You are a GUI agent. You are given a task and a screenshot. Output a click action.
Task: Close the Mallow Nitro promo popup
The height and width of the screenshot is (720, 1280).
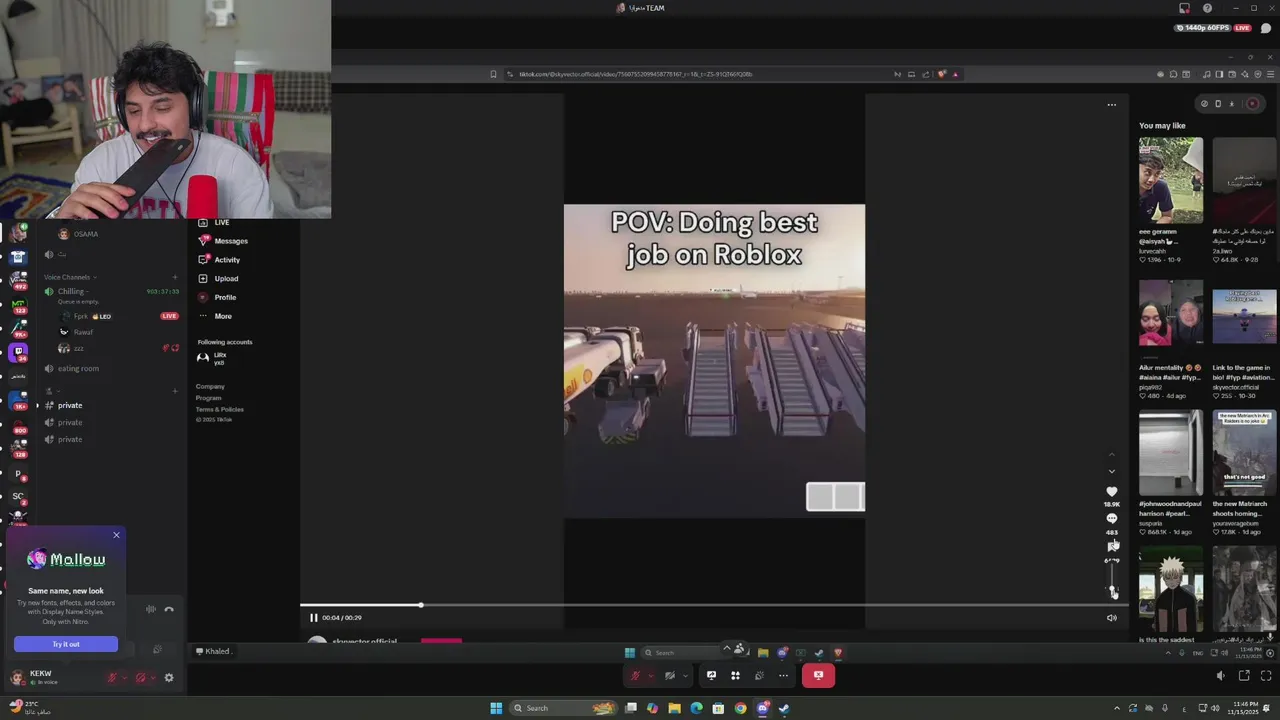click(x=116, y=536)
